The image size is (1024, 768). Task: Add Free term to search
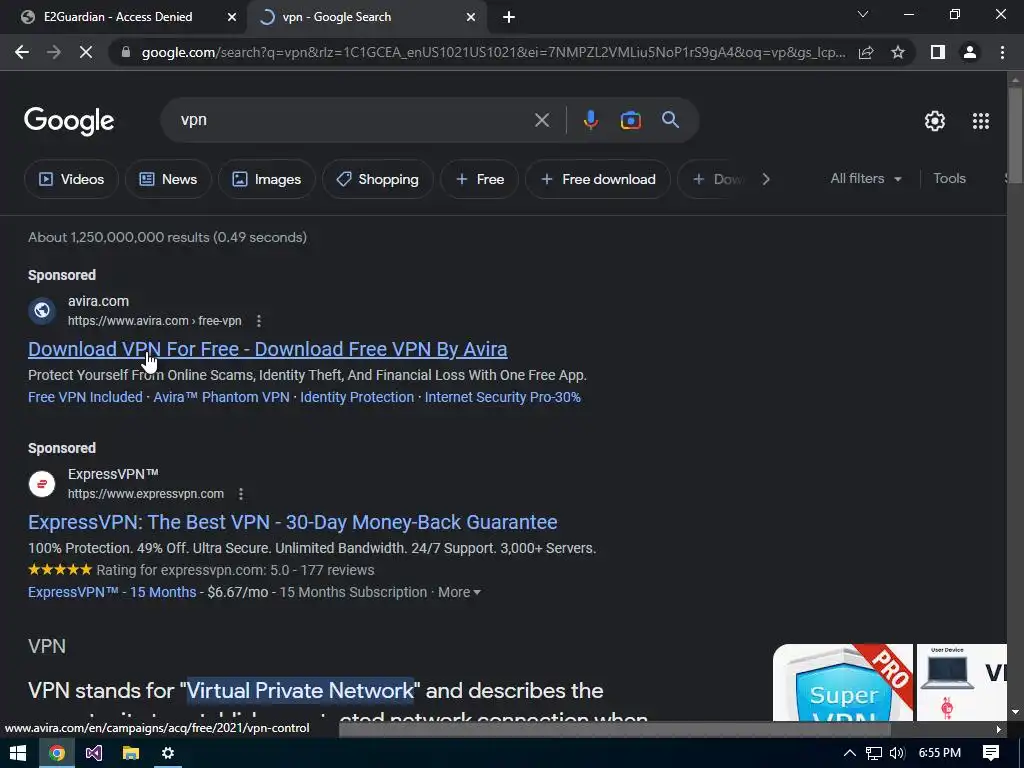click(x=479, y=179)
